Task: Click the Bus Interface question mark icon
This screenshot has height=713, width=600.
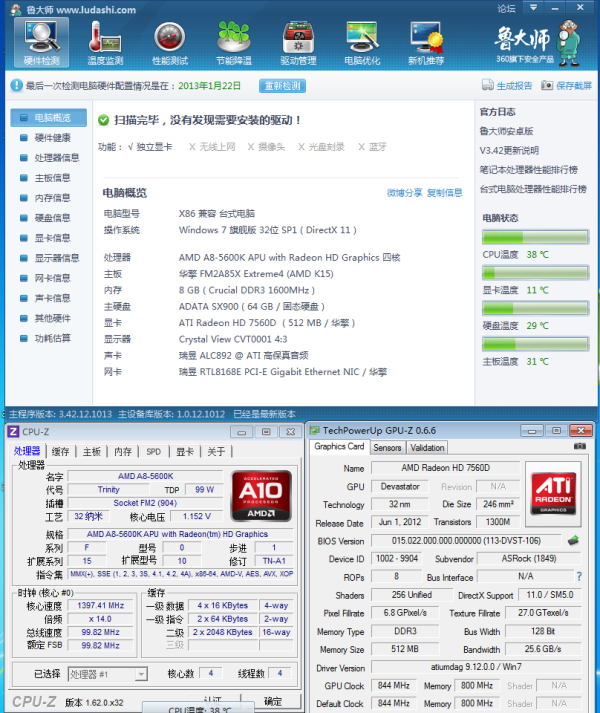Action: (579, 576)
